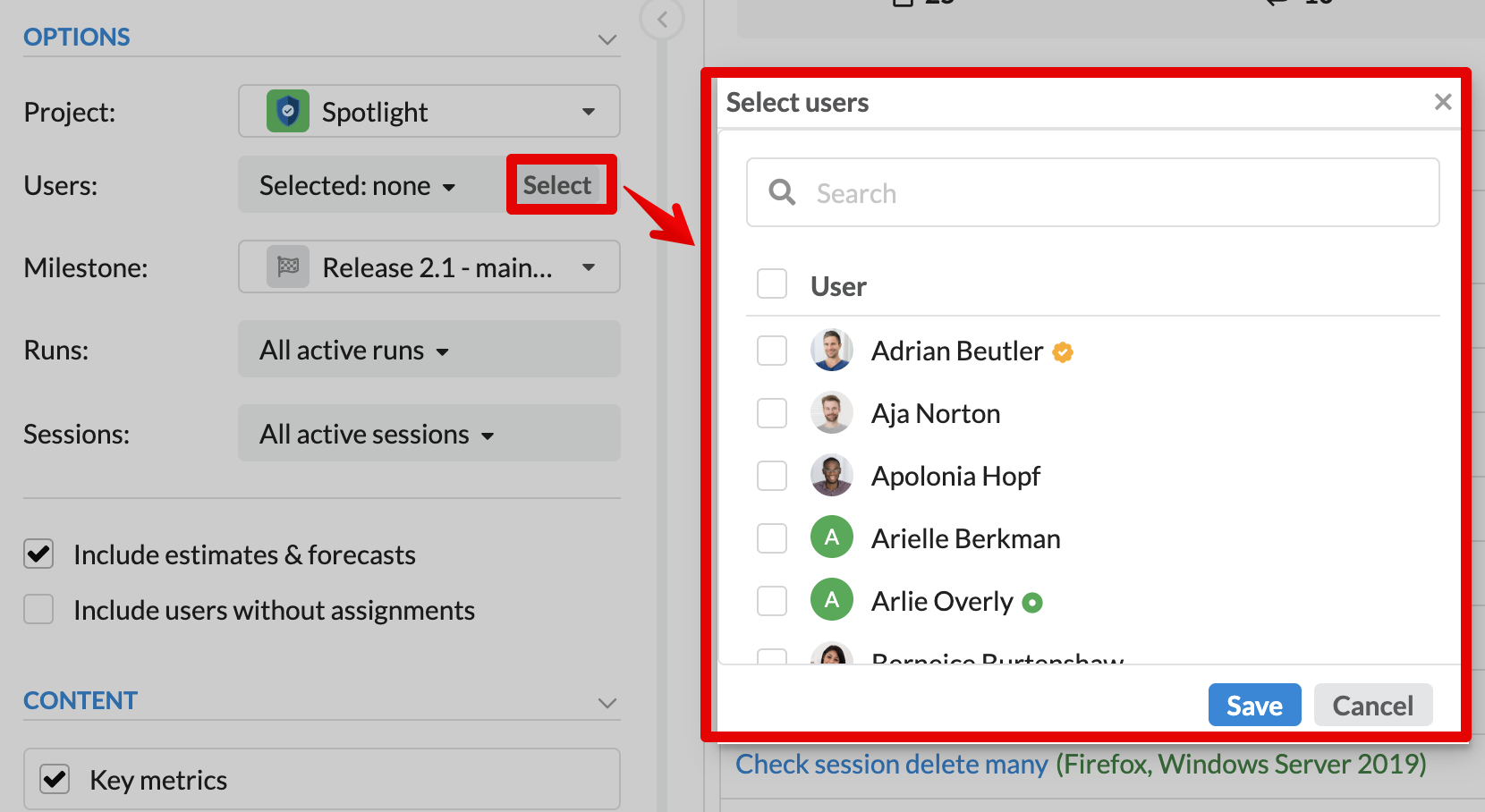Save the user selection

(x=1254, y=705)
